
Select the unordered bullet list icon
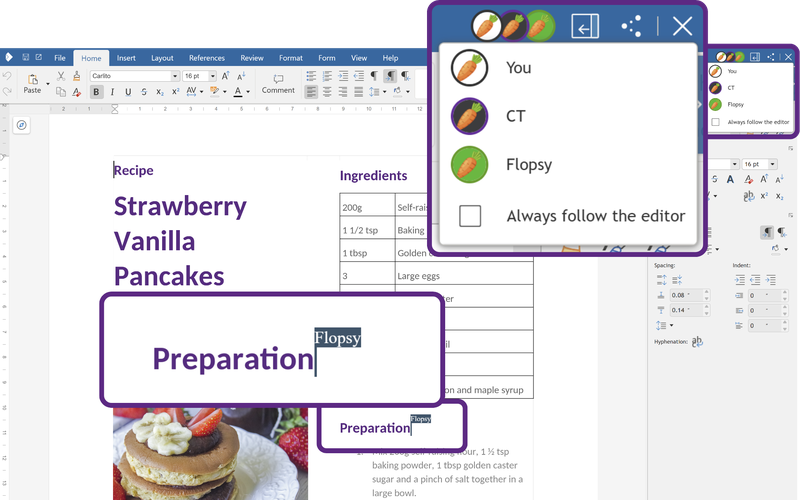coord(311,76)
